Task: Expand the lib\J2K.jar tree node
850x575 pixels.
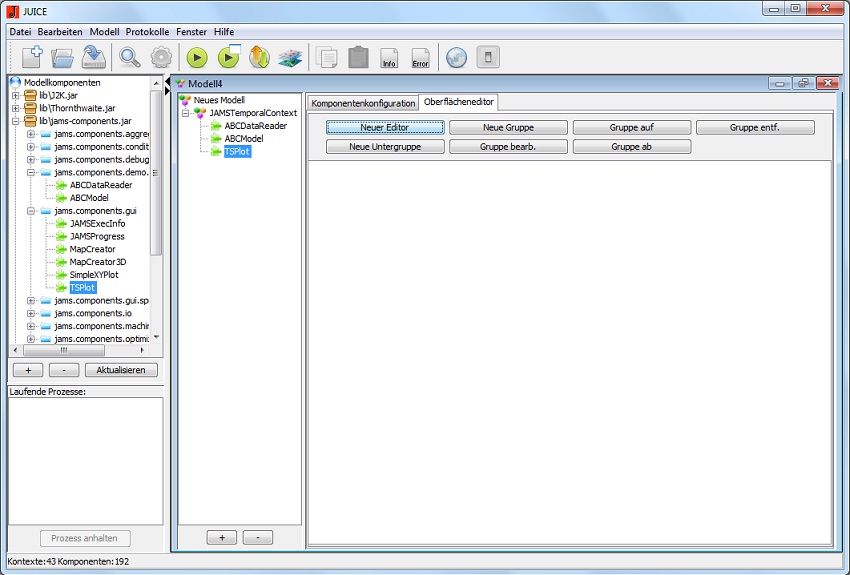Action: 16,95
